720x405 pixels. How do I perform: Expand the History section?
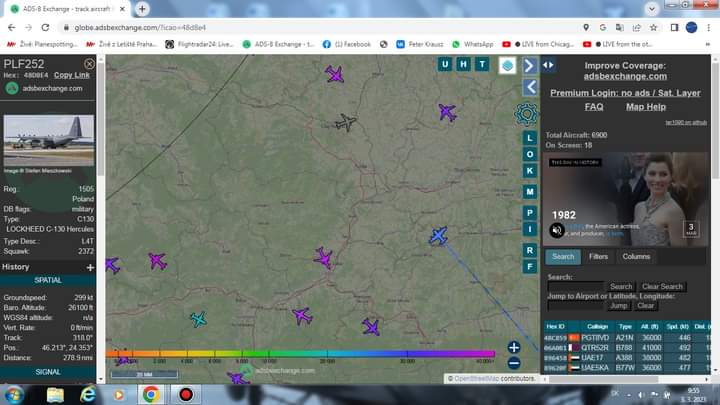(90, 267)
